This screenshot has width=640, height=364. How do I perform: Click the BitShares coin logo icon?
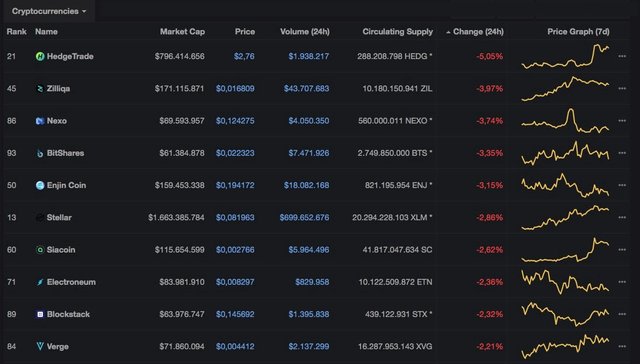[40, 153]
